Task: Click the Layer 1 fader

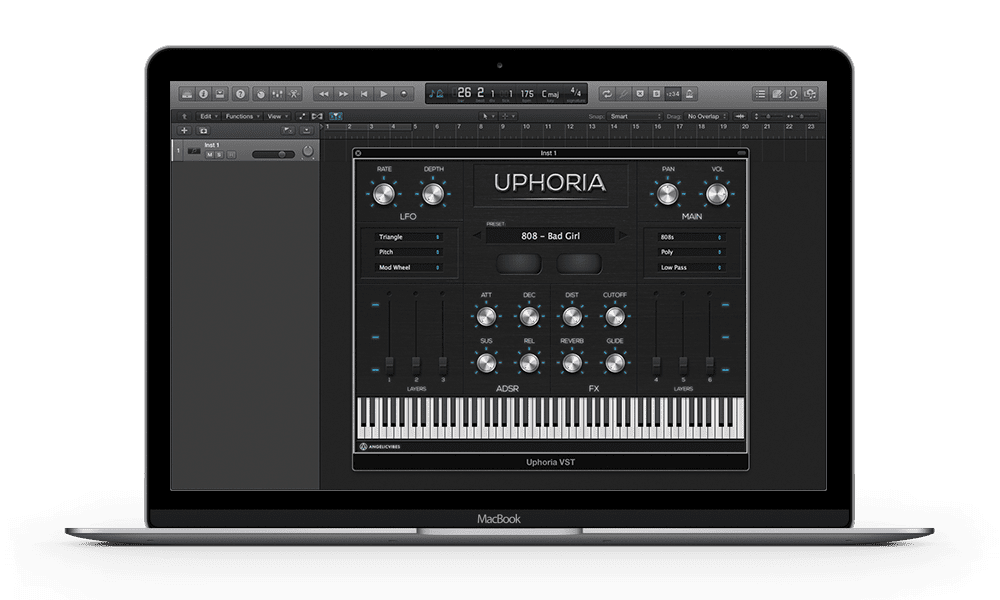Action: pyautogui.click(x=390, y=366)
